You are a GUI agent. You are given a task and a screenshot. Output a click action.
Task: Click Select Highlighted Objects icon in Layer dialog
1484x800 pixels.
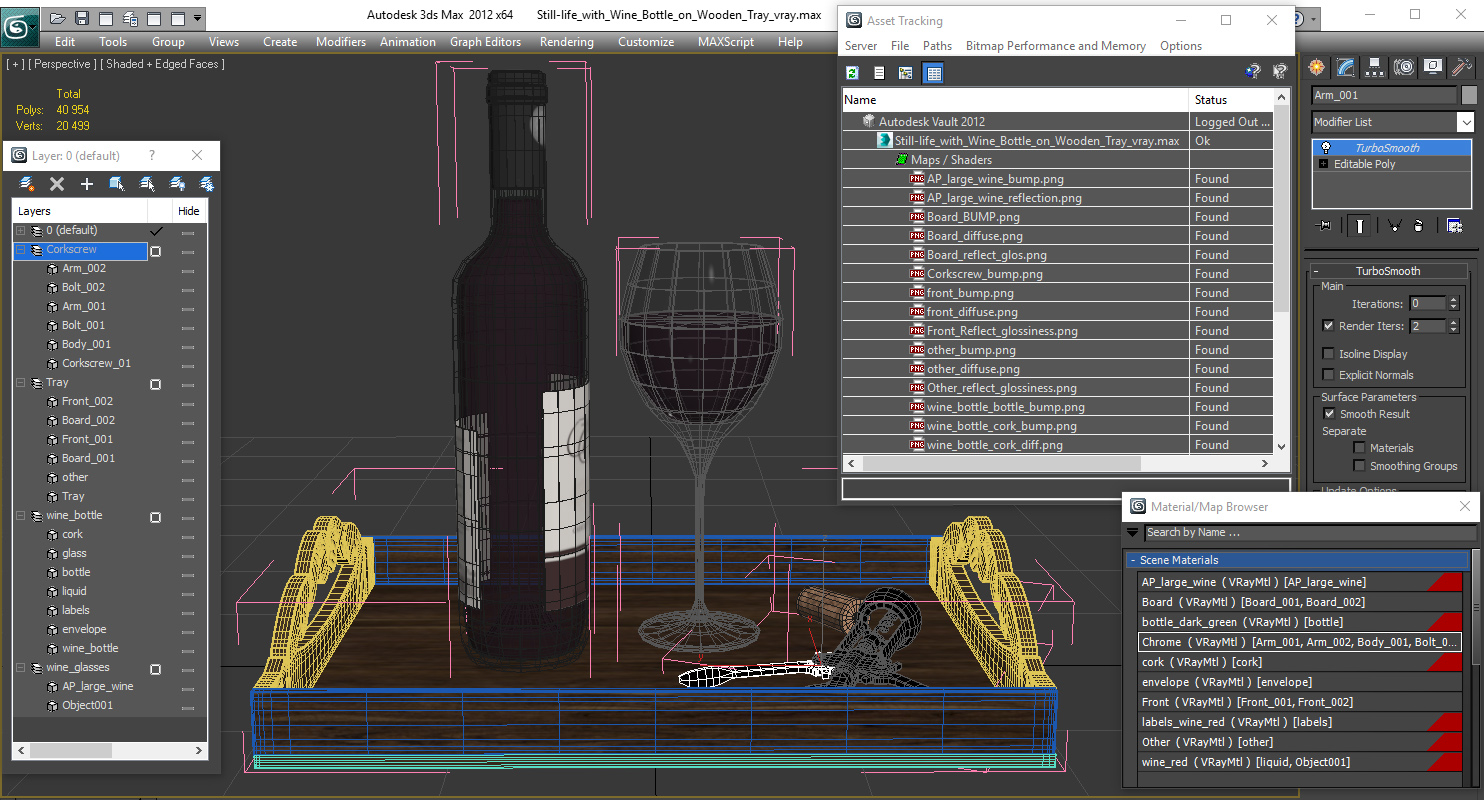(117, 184)
